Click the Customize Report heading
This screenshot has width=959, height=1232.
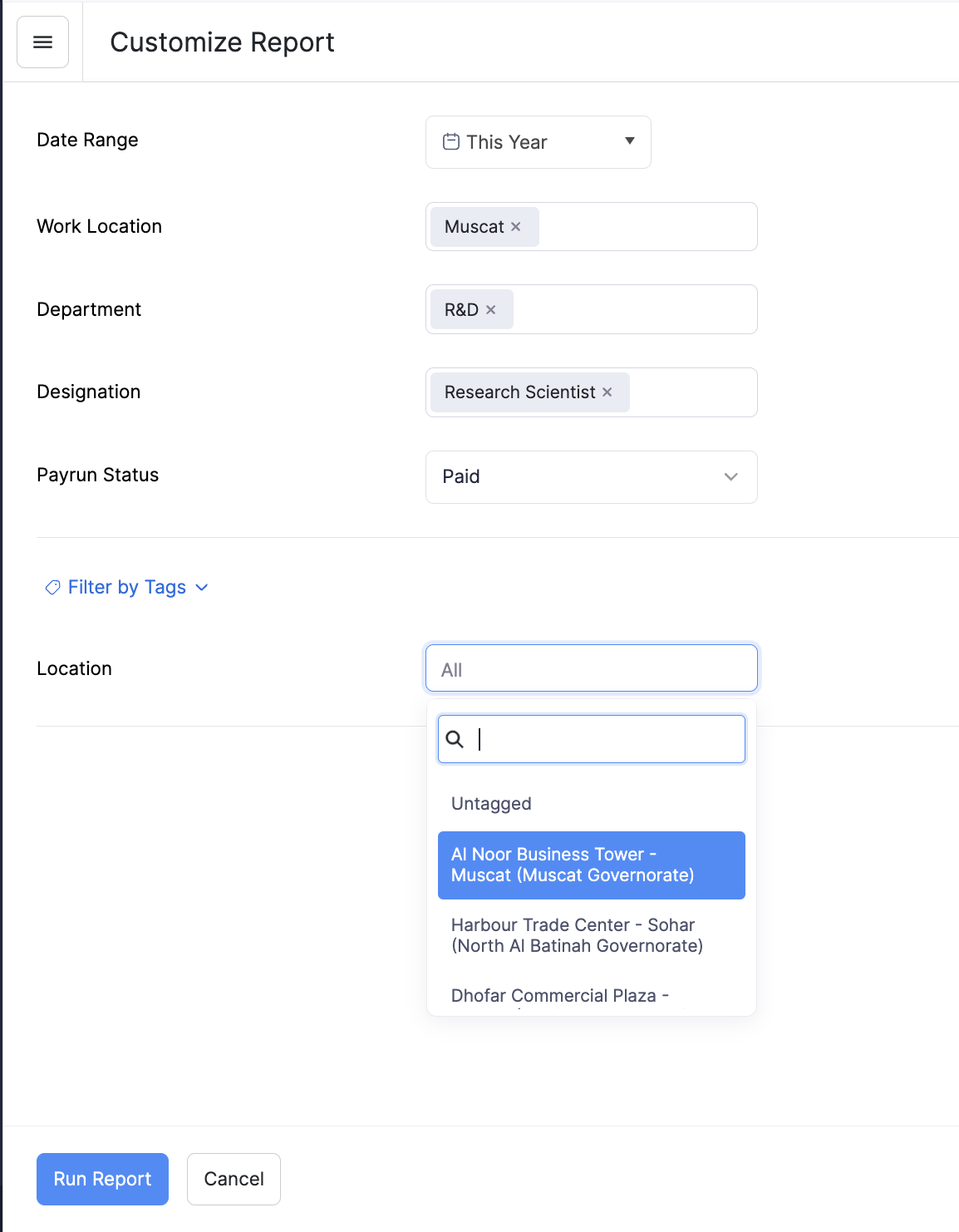[222, 42]
